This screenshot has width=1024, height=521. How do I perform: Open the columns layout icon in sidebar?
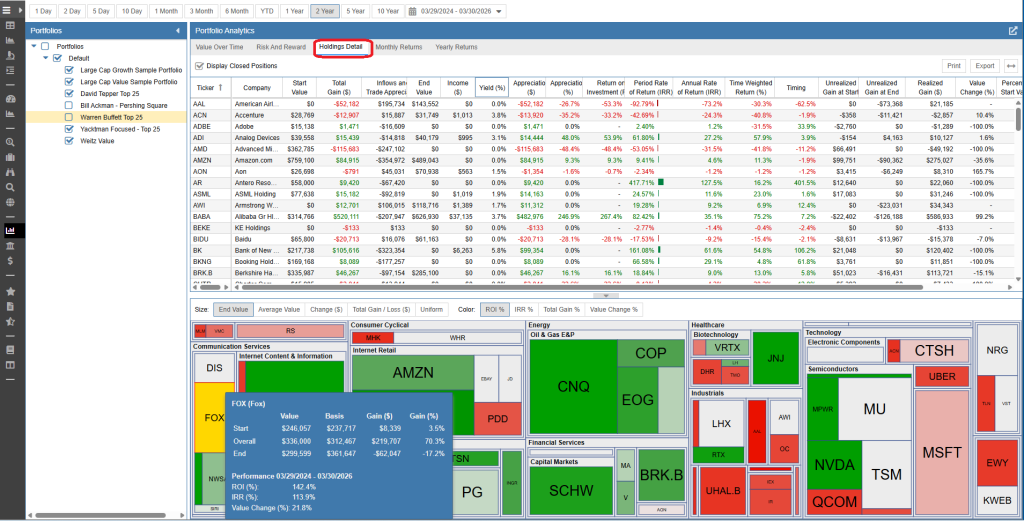tap(10, 365)
